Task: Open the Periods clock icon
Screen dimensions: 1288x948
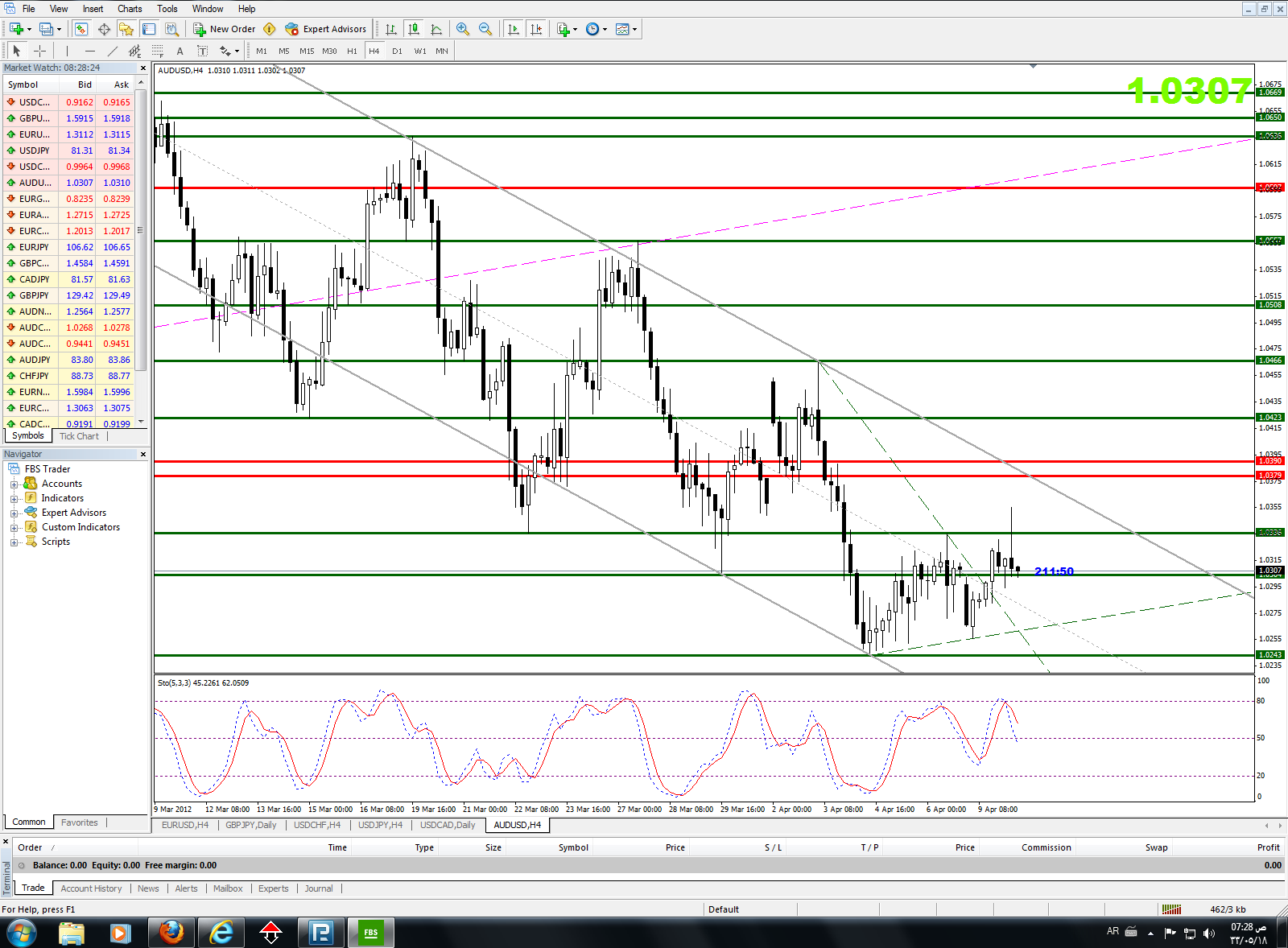Action: pyautogui.click(x=592, y=29)
